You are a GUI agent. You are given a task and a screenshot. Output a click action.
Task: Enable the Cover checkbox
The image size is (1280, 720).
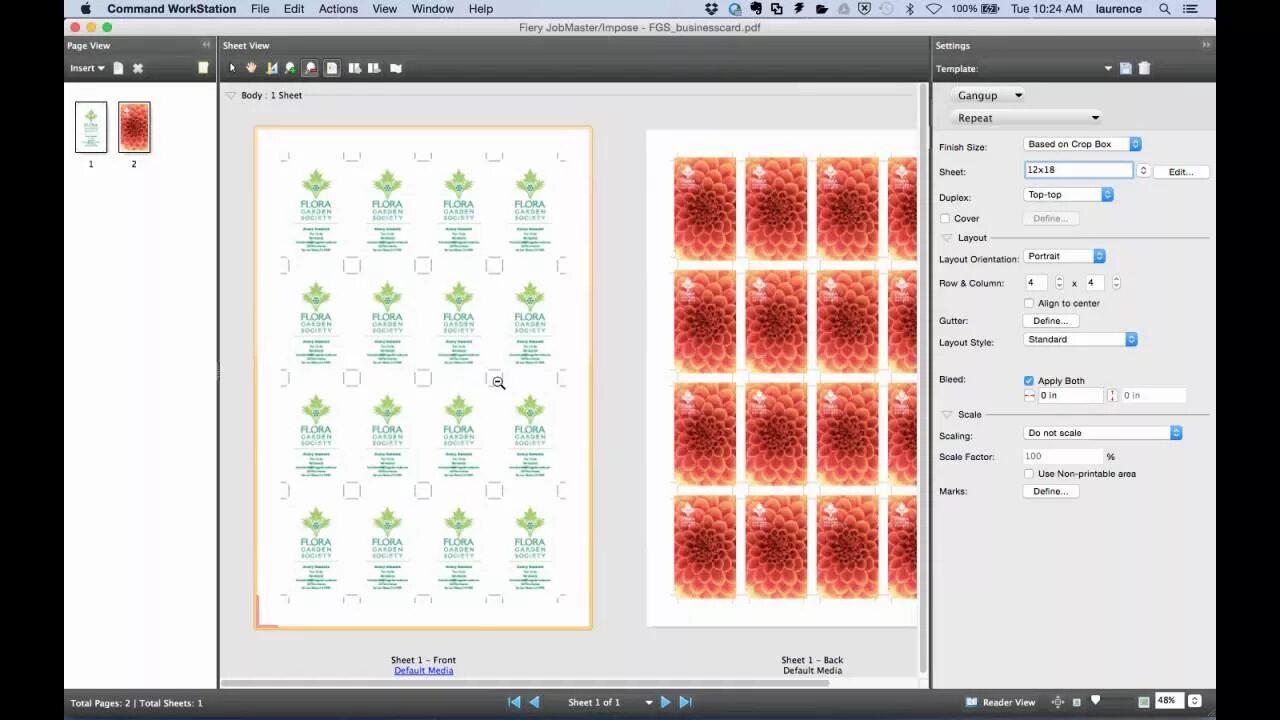[x=945, y=218]
